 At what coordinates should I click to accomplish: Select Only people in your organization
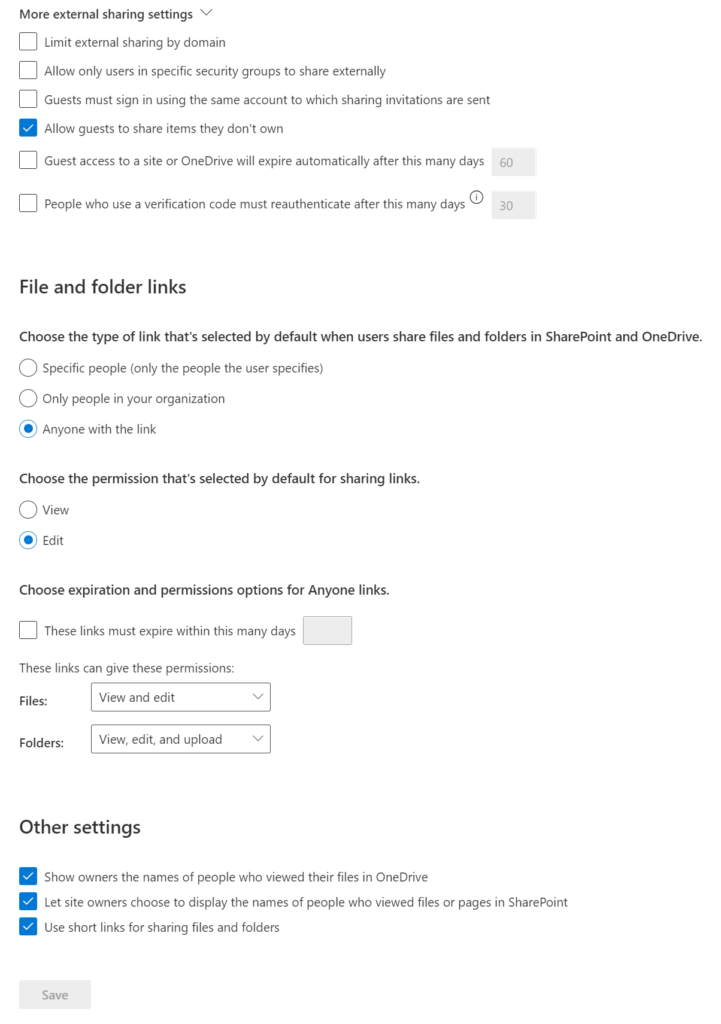pyautogui.click(x=28, y=398)
